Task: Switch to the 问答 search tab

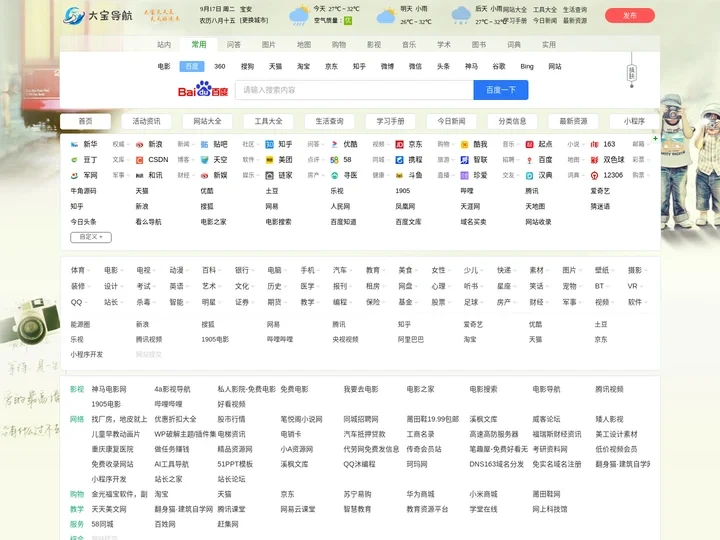Action: point(234,45)
